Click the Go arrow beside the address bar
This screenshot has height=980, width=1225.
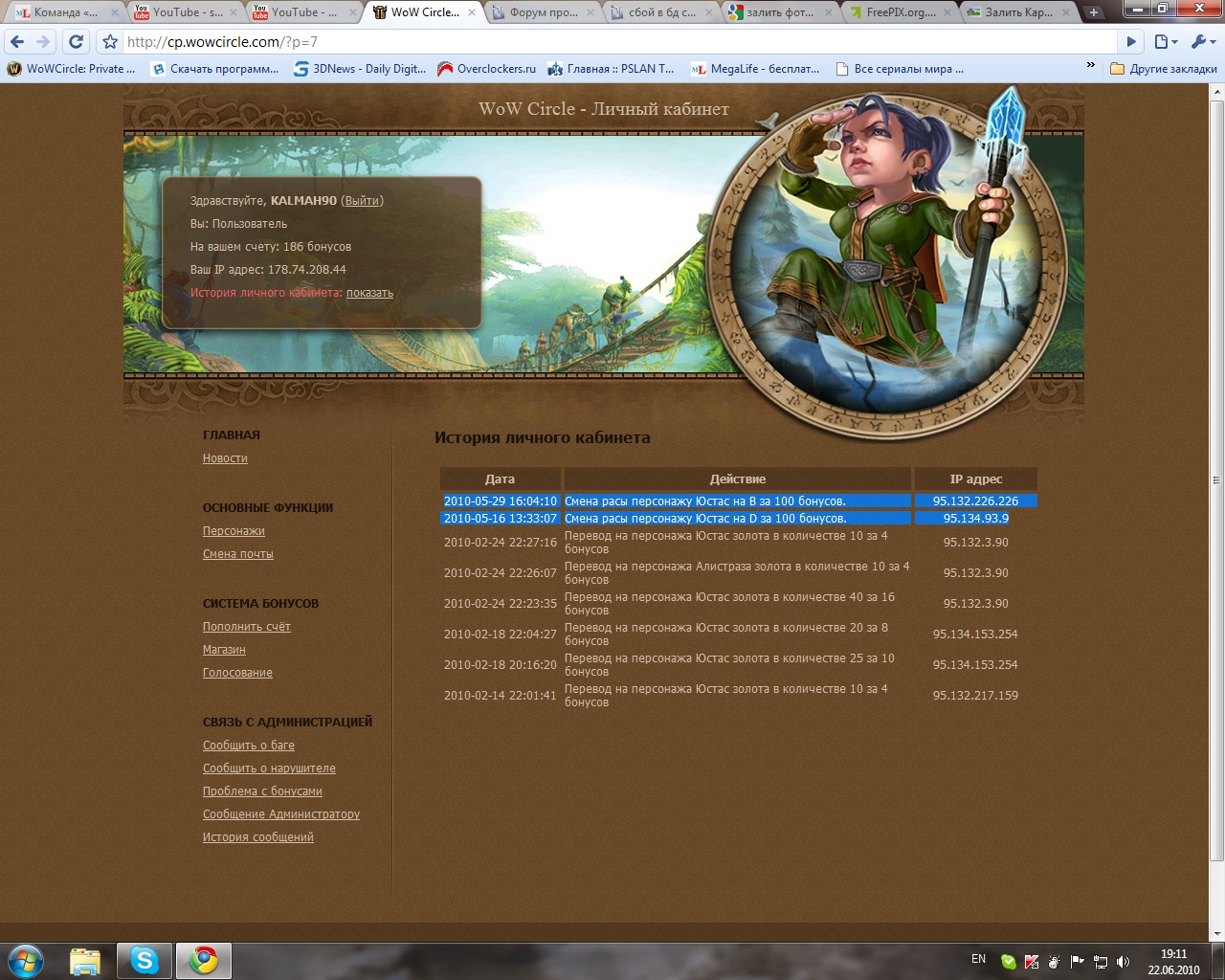point(1131,42)
